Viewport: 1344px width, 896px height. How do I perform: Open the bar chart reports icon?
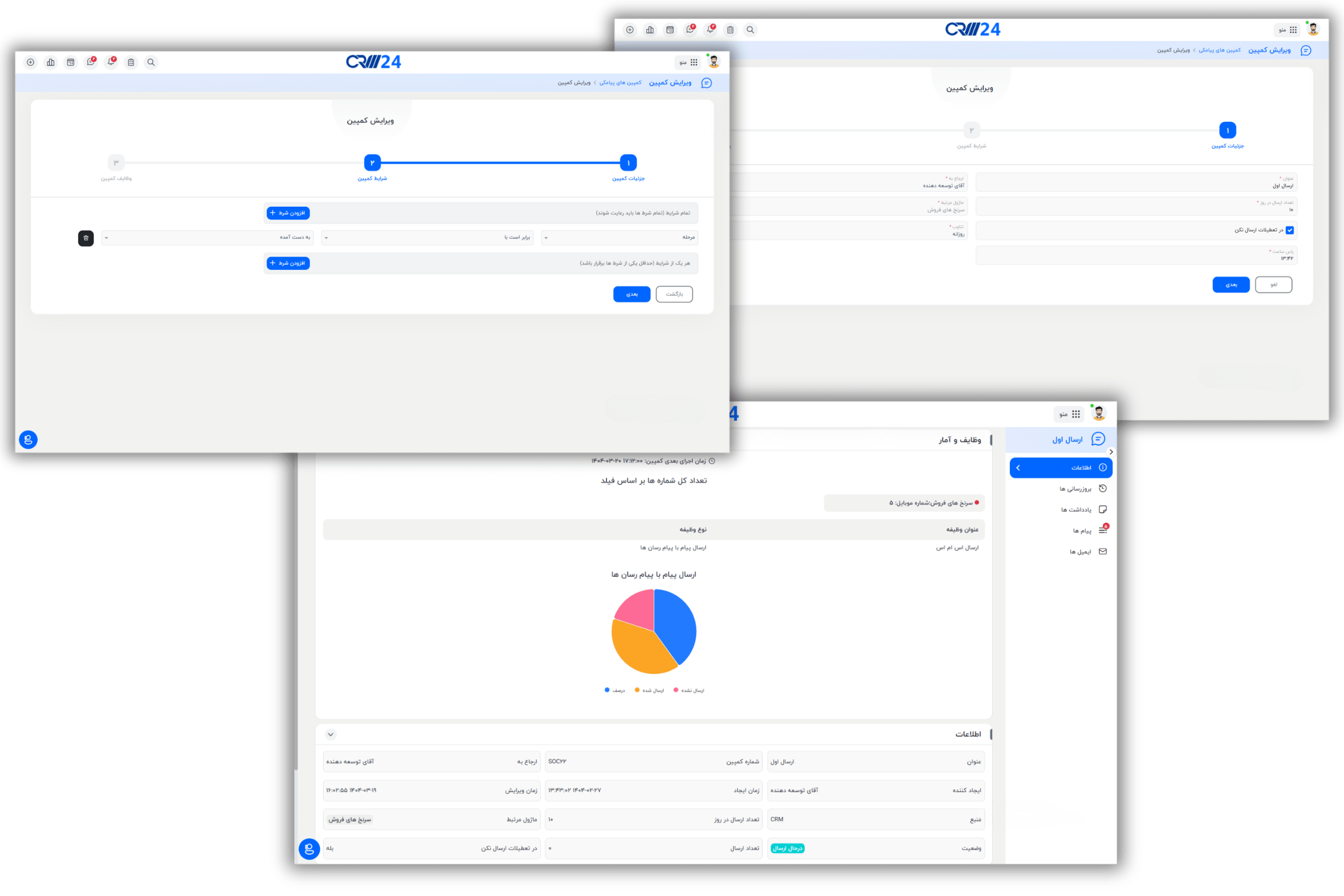click(51, 62)
